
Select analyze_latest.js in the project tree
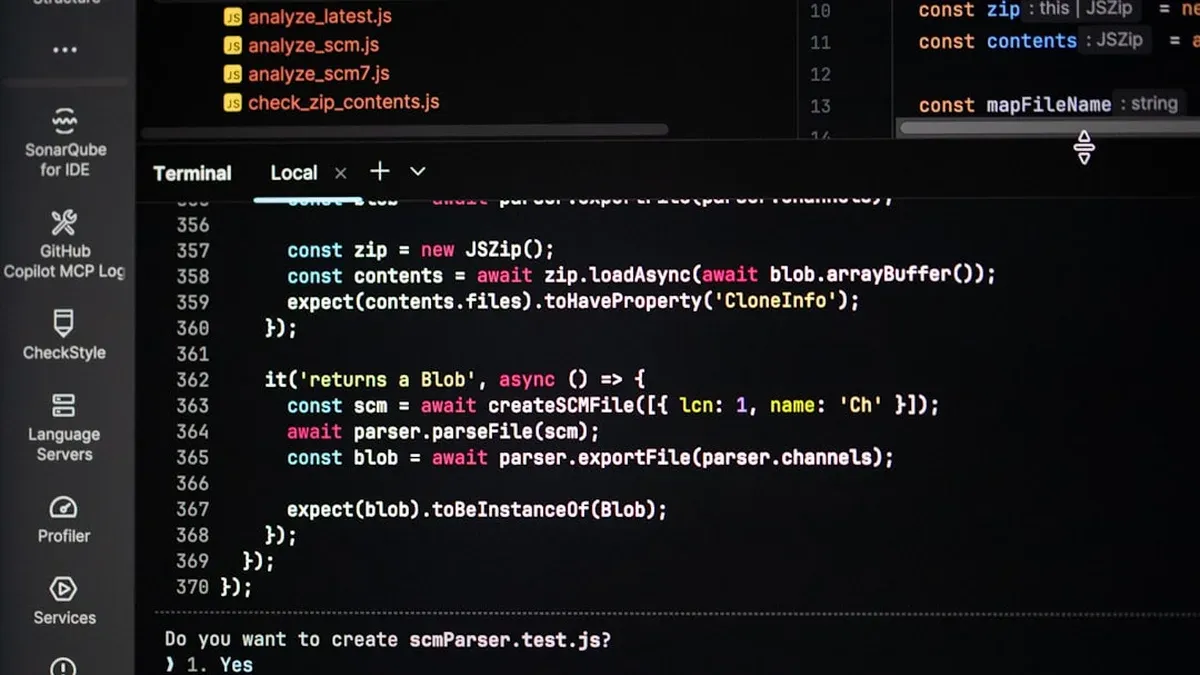tap(319, 16)
